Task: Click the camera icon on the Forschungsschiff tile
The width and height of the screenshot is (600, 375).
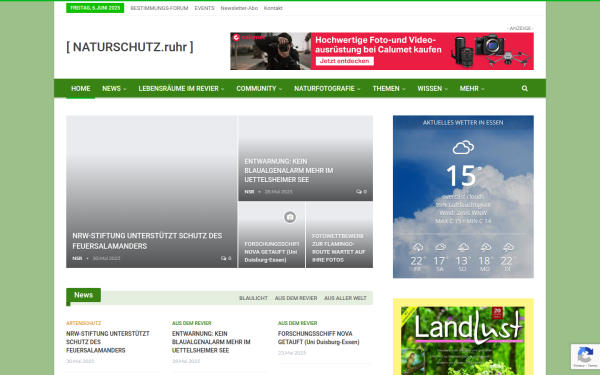Action: pos(290,217)
